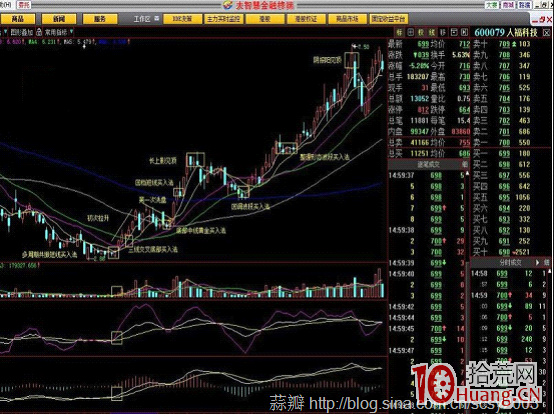Click the 标 icon in chart toolbar
The image size is (554, 414).
399,32
